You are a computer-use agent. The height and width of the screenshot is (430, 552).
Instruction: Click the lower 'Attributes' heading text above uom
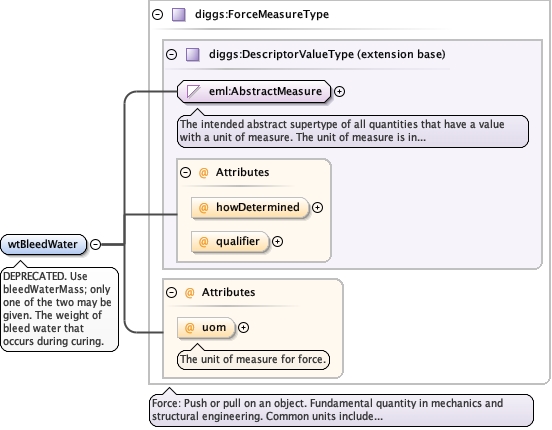(x=228, y=292)
